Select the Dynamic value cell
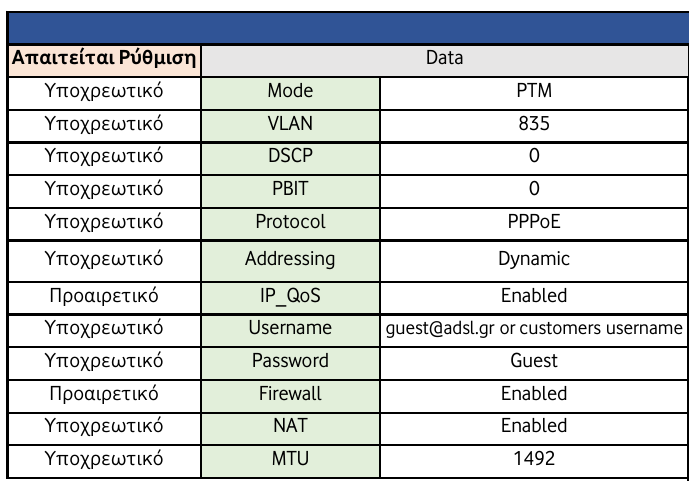The width and height of the screenshot is (689, 481). (x=534, y=259)
